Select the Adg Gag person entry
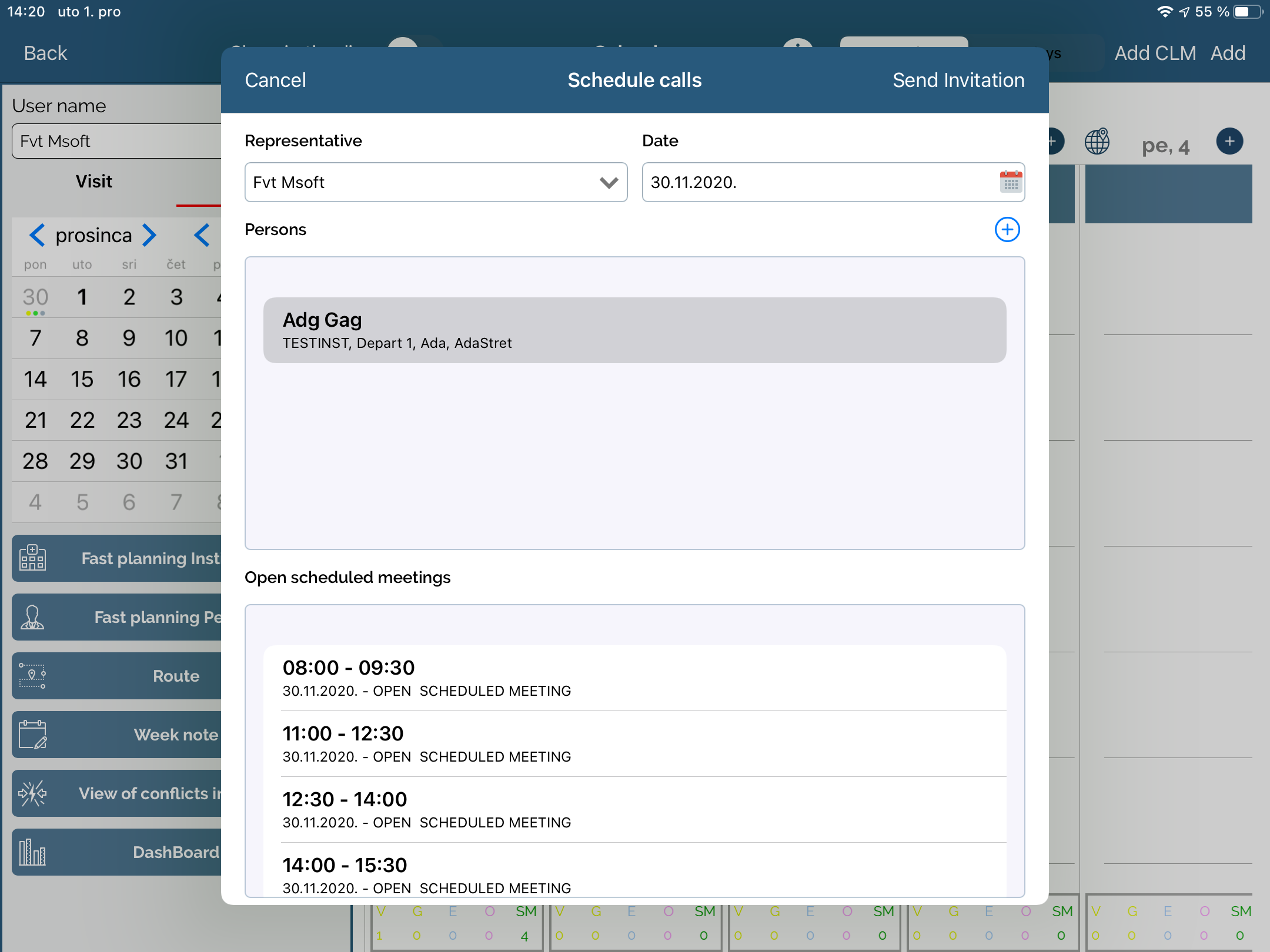1270x952 pixels. pos(634,330)
